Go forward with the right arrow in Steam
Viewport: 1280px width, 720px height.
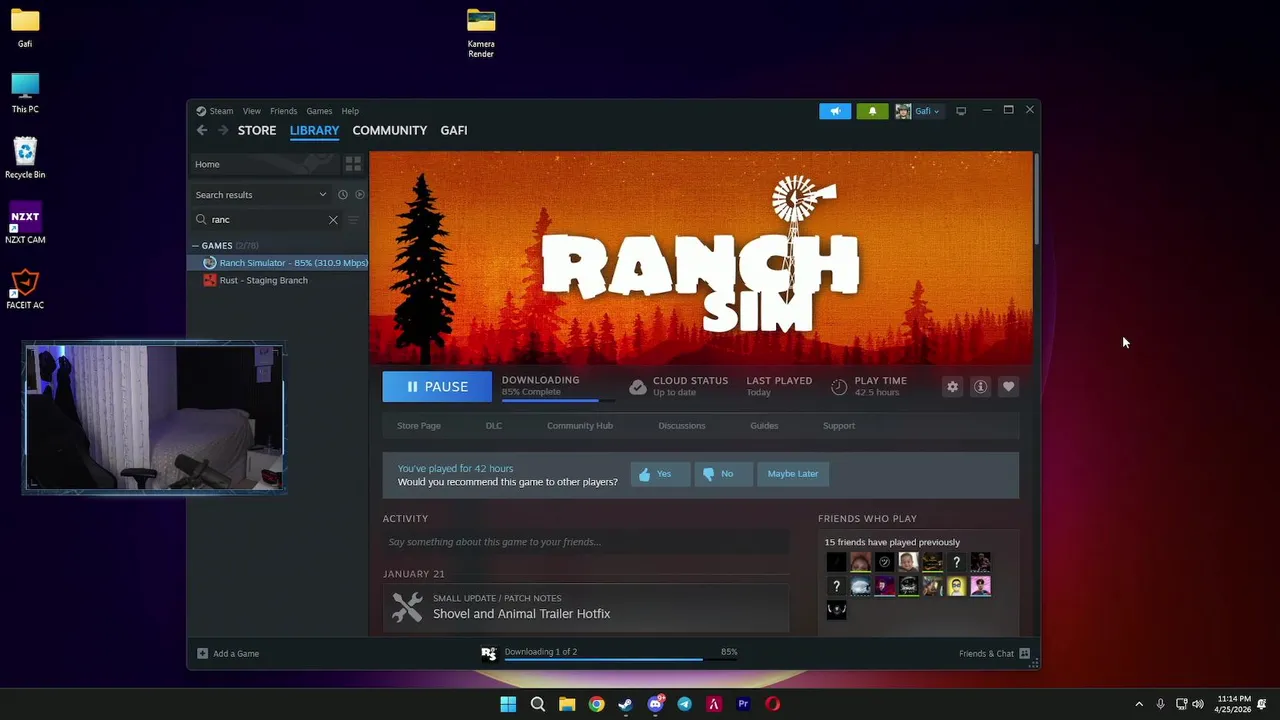click(x=223, y=130)
